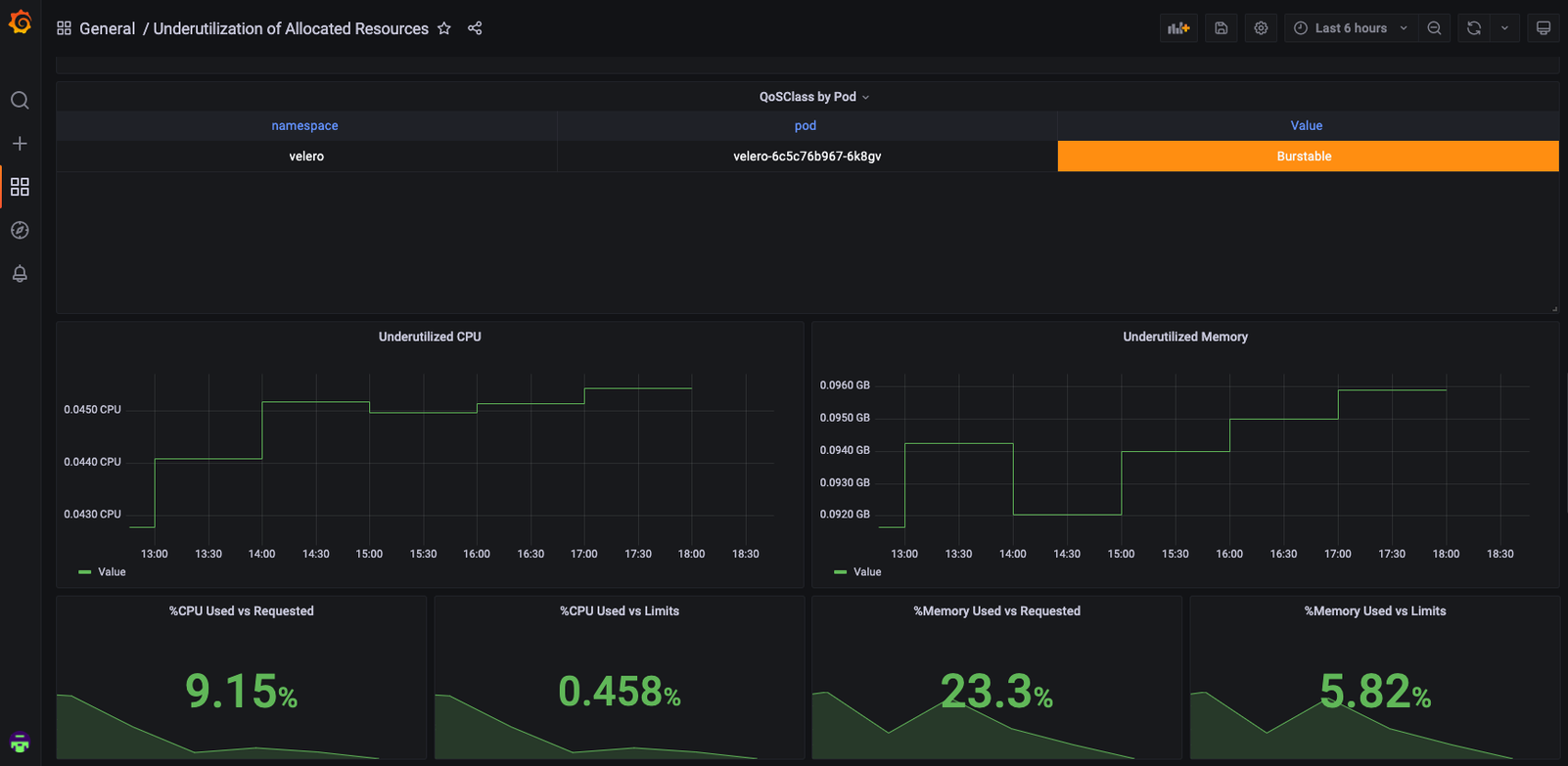Sort table by Value column
The image size is (1568, 766).
point(1307,125)
